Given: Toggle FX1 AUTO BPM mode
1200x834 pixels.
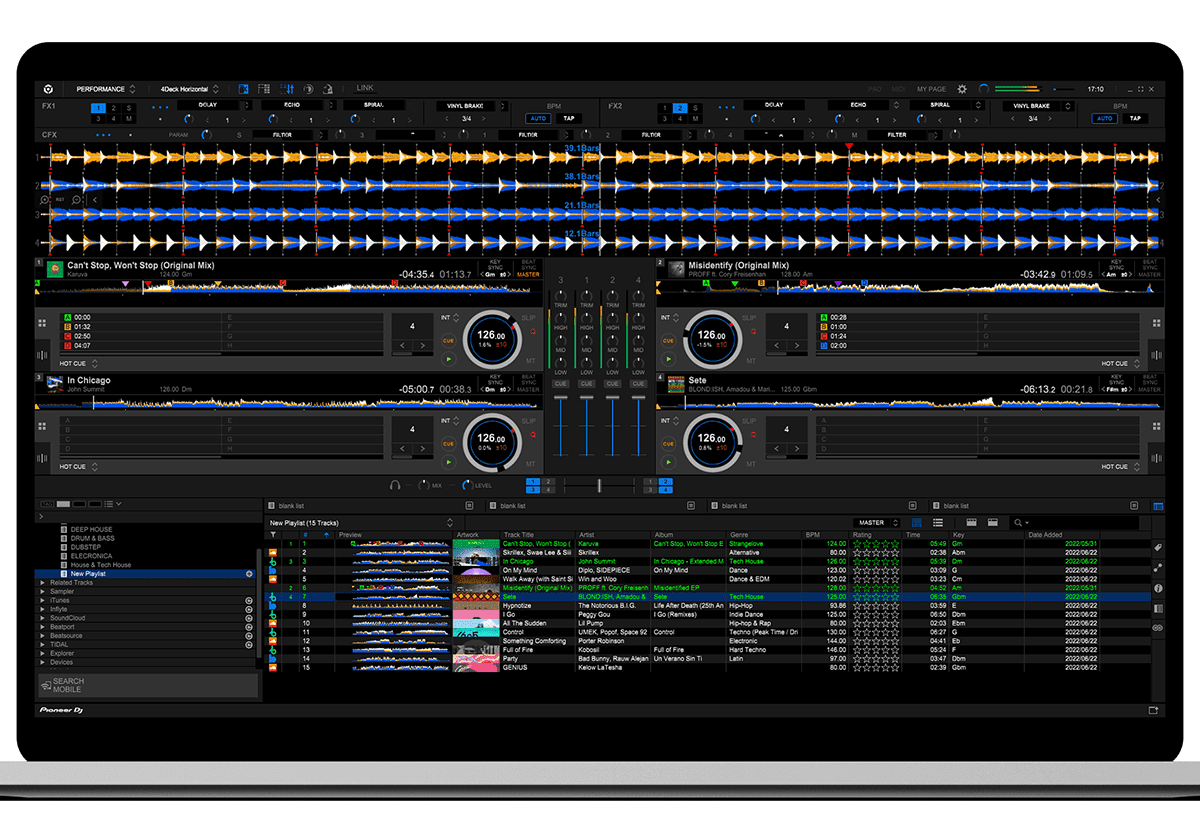Looking at the screenshot, I should click(538, 118).
